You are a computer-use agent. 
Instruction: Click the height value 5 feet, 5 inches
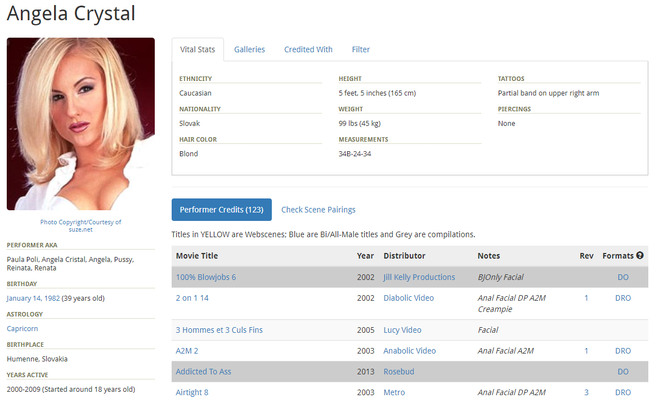click(x=377, y=93)
